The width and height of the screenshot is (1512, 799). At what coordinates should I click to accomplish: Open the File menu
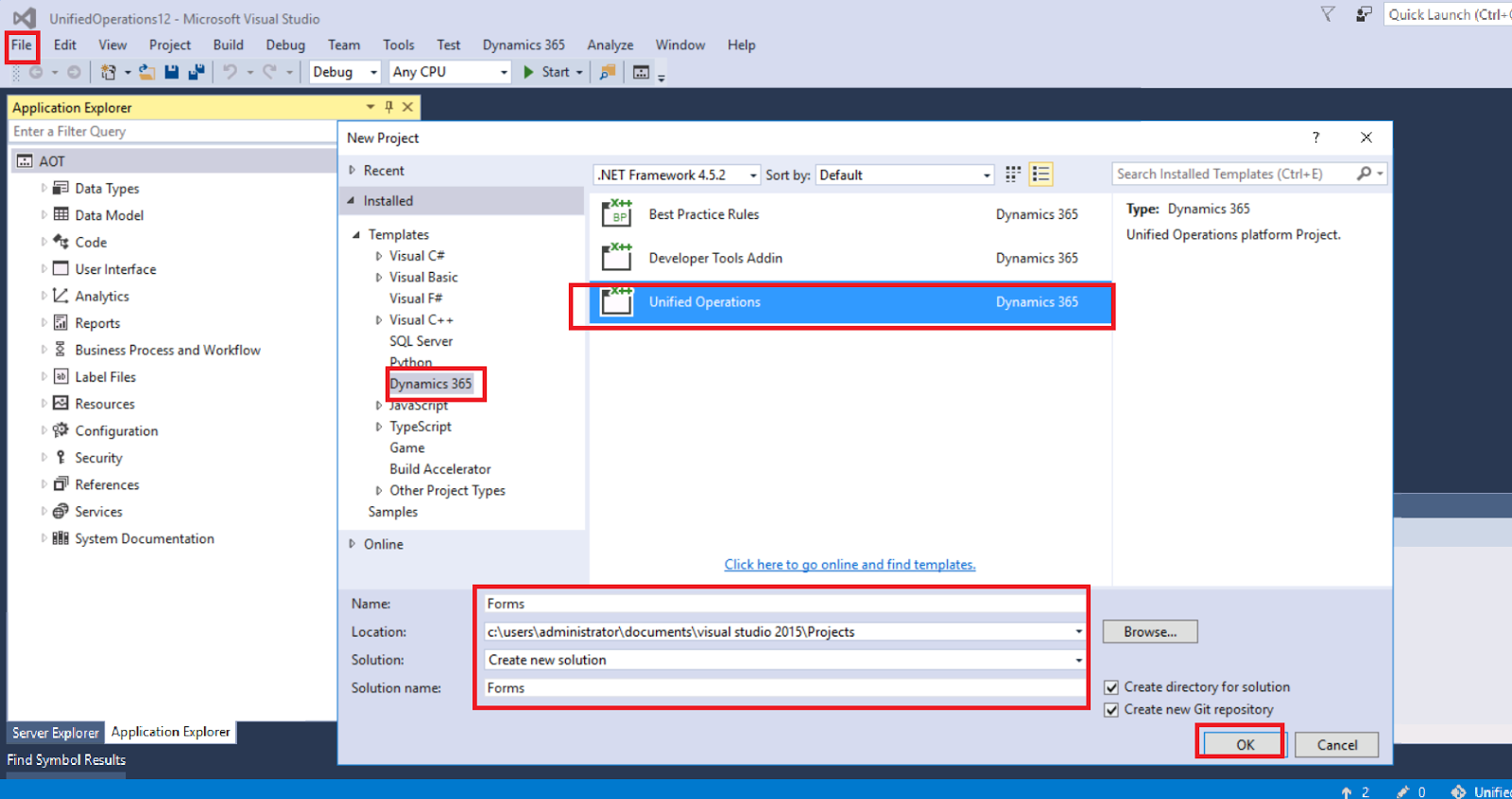tap(22, 45)
